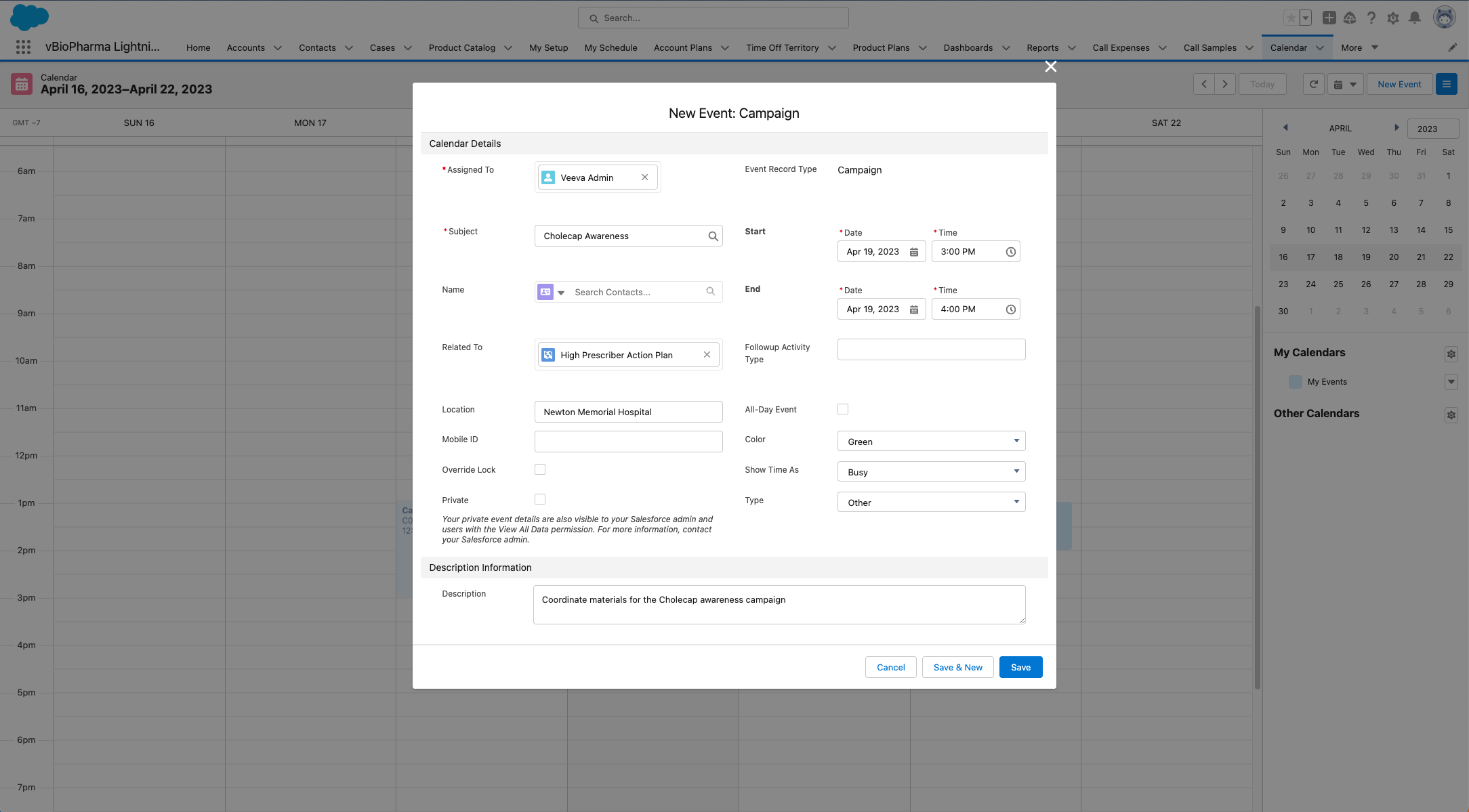Open the Type dropdown showing Other
The width and height of the screenshot is (1469, 812).
931,503
